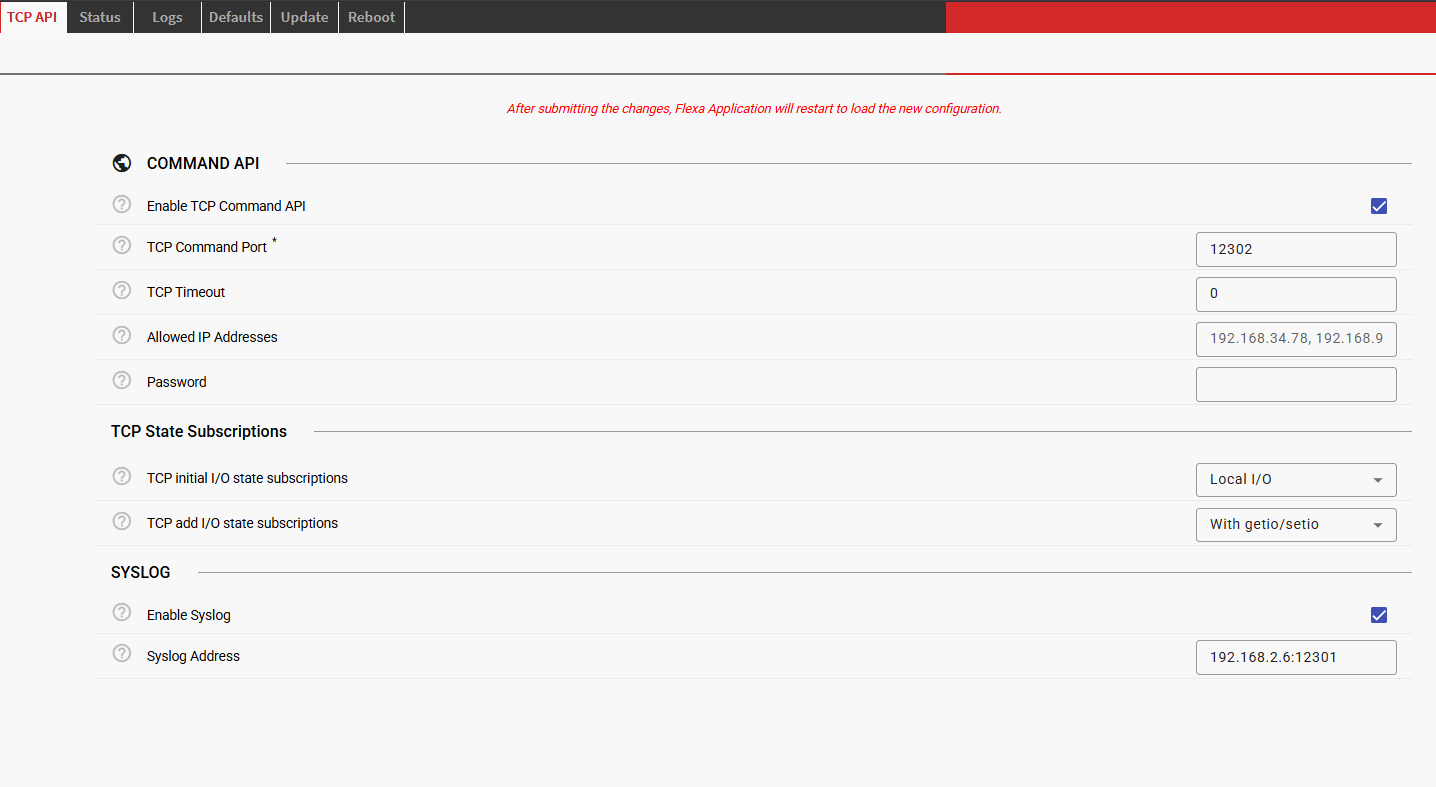Expand the TCP add I/O state subscriptions dropdown
This screenshot has width=1436, height=787.
pyautogui.click(x=1296, y=525)
